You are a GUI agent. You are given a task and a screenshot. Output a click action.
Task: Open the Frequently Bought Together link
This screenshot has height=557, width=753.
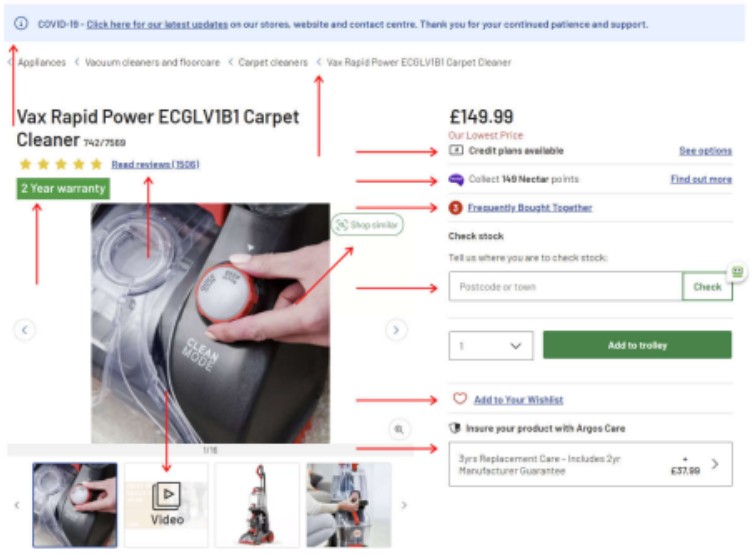point(529,208)
